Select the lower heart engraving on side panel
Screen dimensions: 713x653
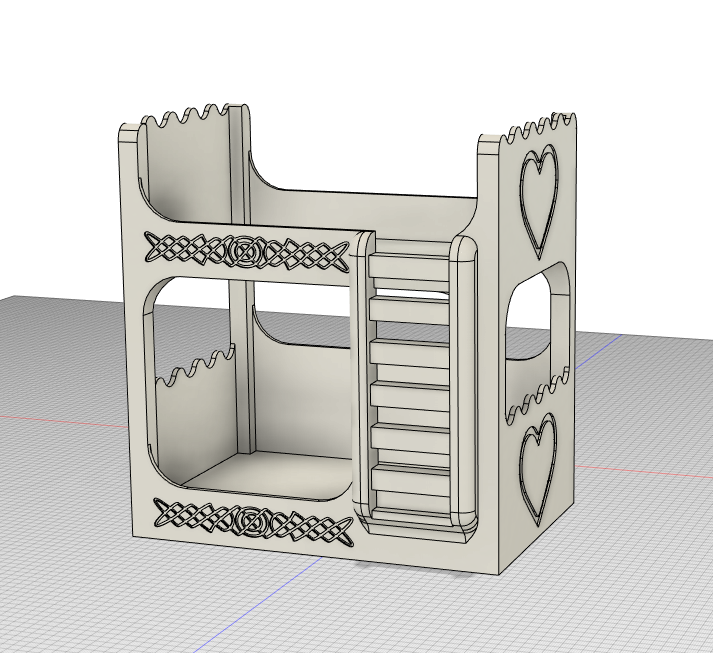[538, 469]
